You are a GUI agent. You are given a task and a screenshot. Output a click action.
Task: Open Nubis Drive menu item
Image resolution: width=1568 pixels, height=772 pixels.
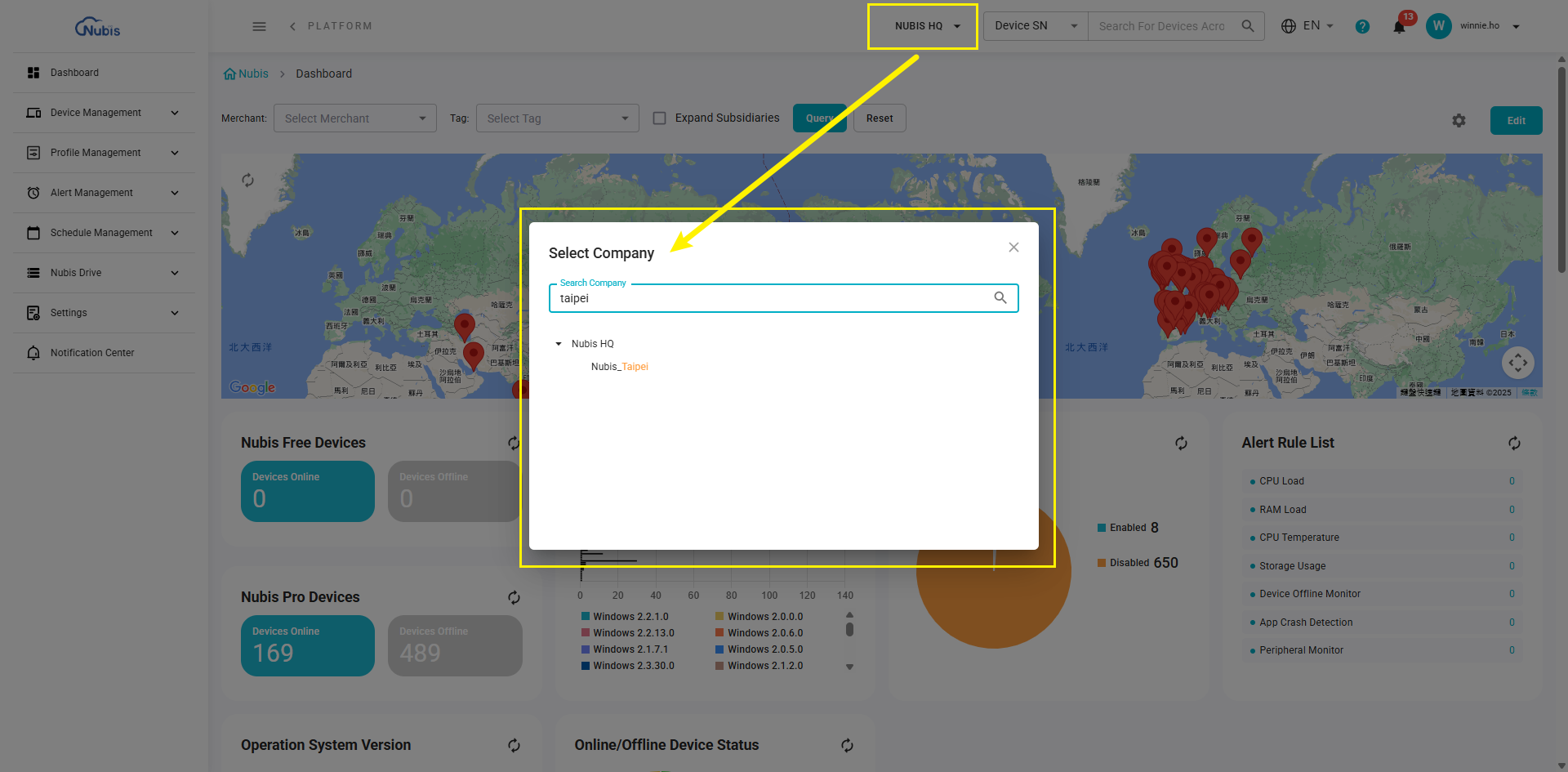pyautogui.click(x=104, y=273)
